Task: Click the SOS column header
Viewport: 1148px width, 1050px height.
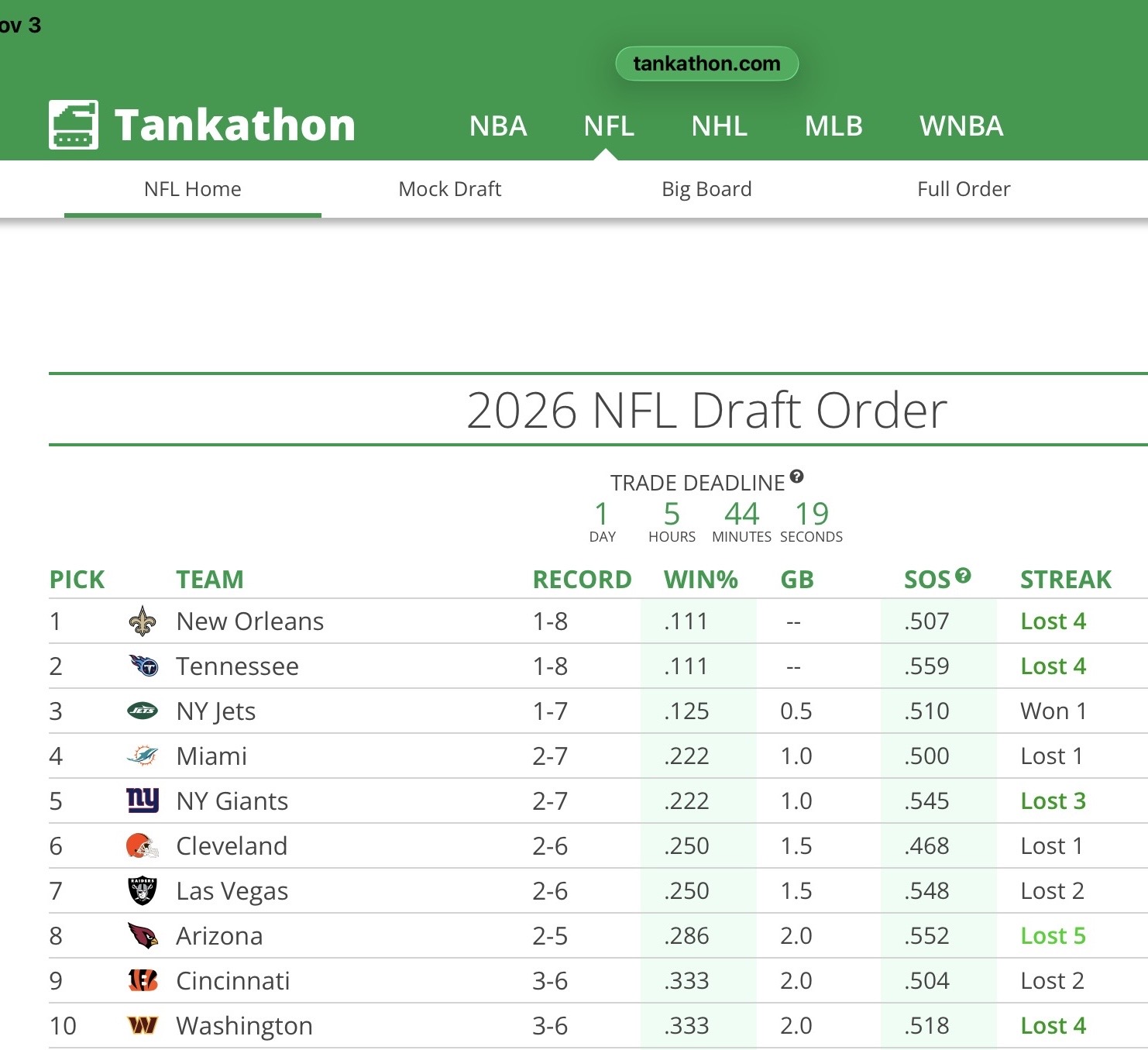Action: [927, 580]
